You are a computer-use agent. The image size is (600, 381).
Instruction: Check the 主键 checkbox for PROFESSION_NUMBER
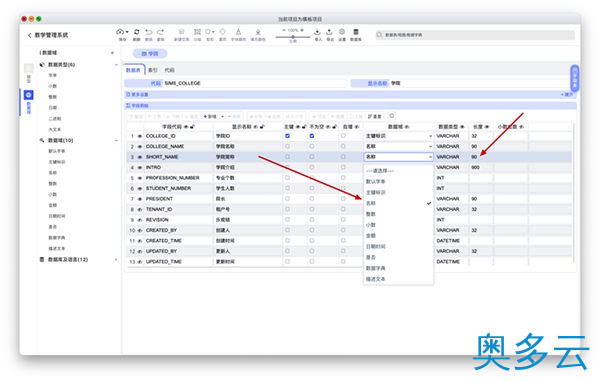(x=287, y=177)
